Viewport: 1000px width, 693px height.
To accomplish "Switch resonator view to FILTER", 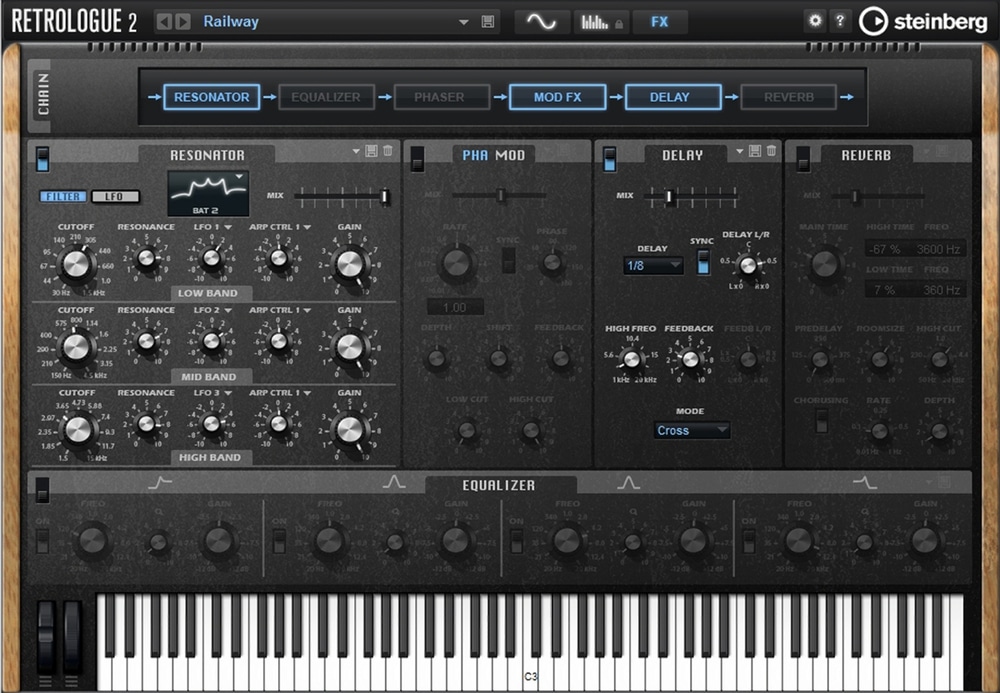I will 63,196.
